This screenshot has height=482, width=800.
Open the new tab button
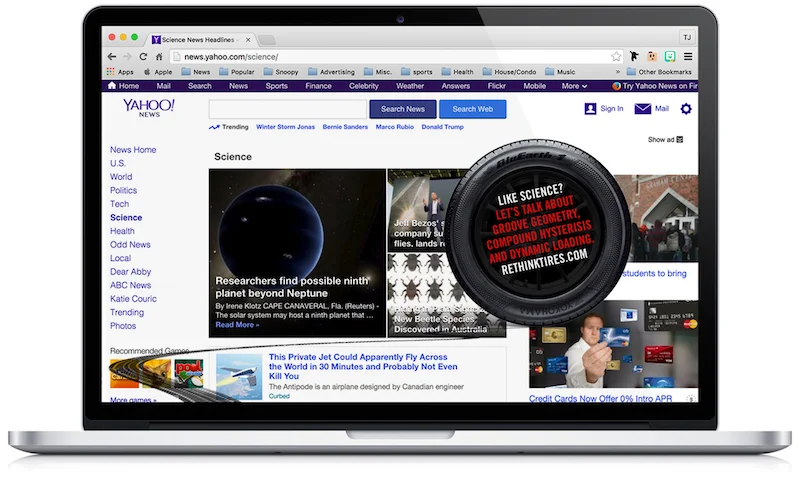266,40
